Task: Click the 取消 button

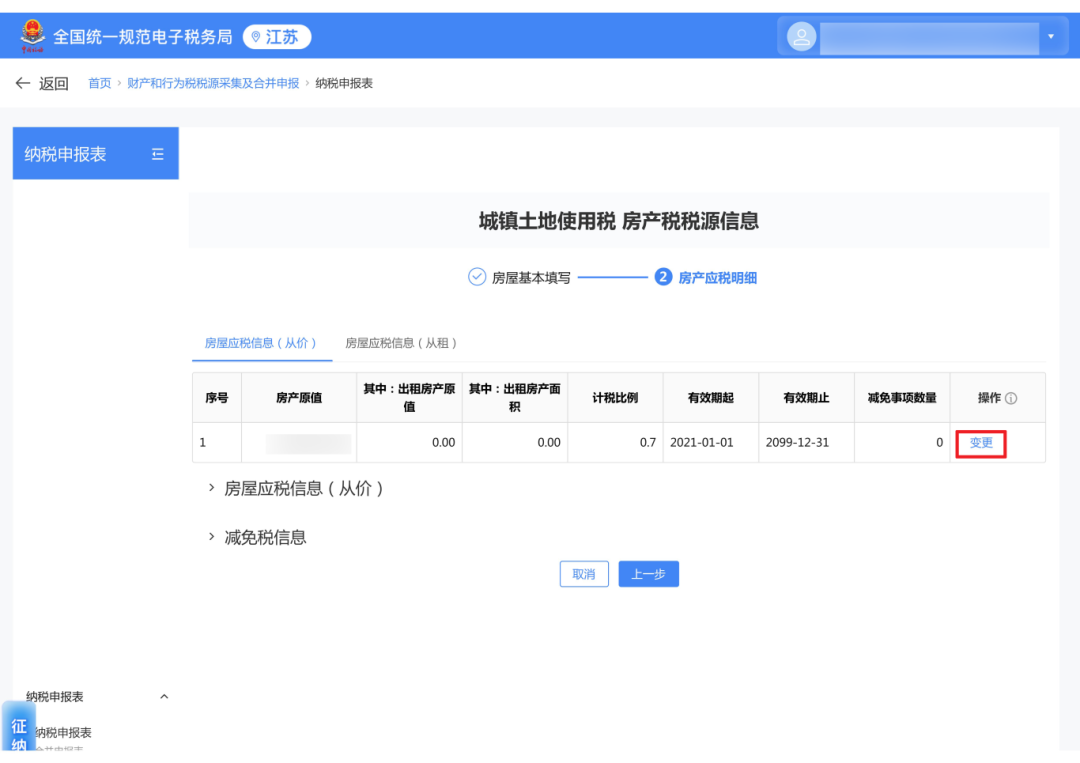Action: (584, 574)
